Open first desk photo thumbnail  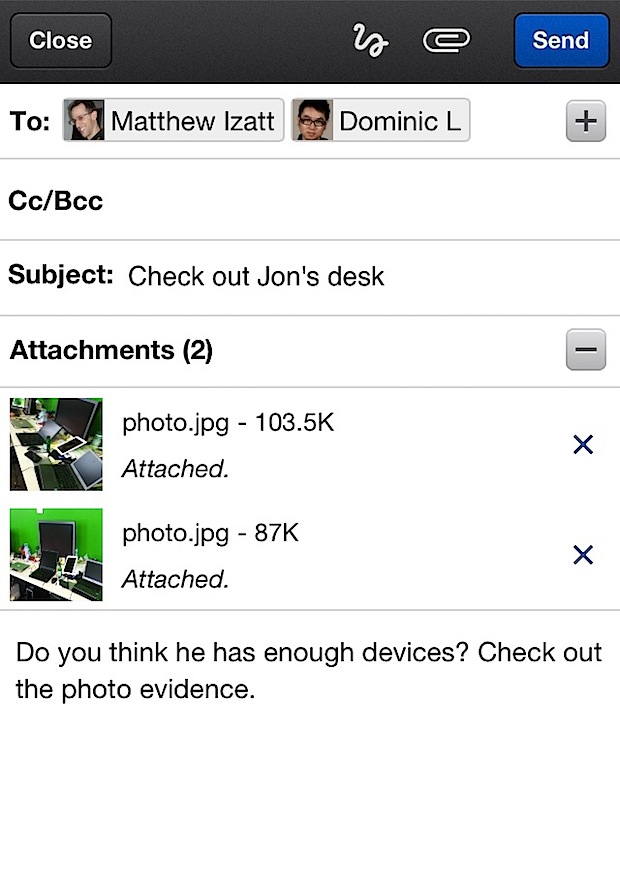[56, 444]
